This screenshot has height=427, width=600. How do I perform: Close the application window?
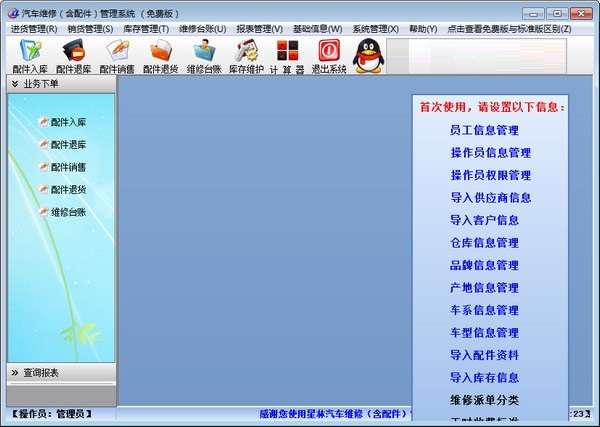tap(581, 14)
